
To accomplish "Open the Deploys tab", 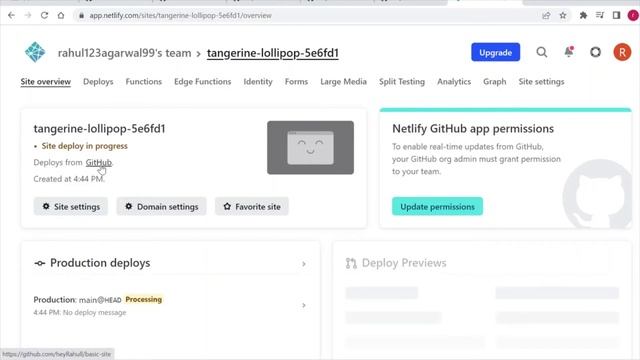I will point(98,82).
